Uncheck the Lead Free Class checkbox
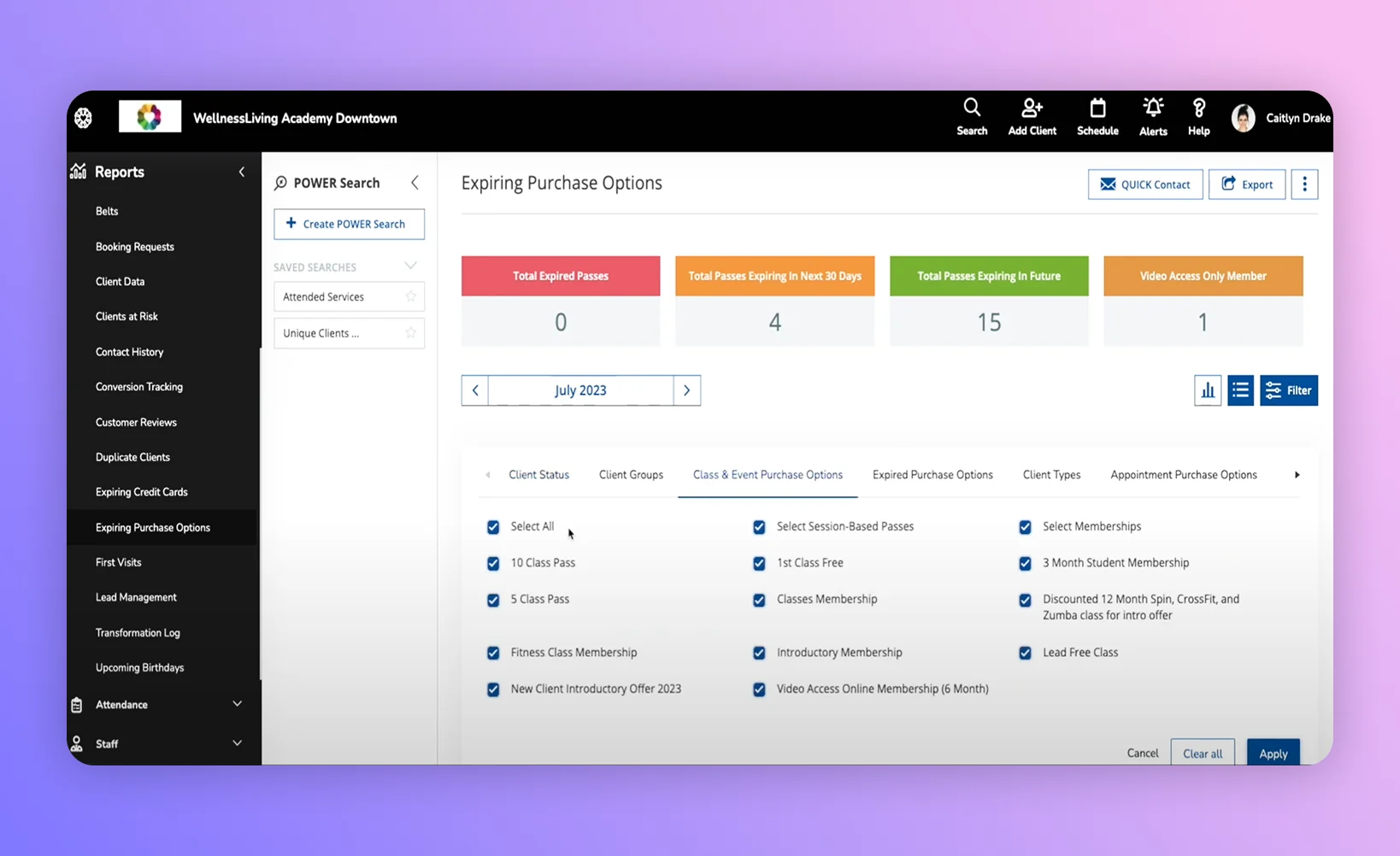1400x856 pixels. 1025,654
